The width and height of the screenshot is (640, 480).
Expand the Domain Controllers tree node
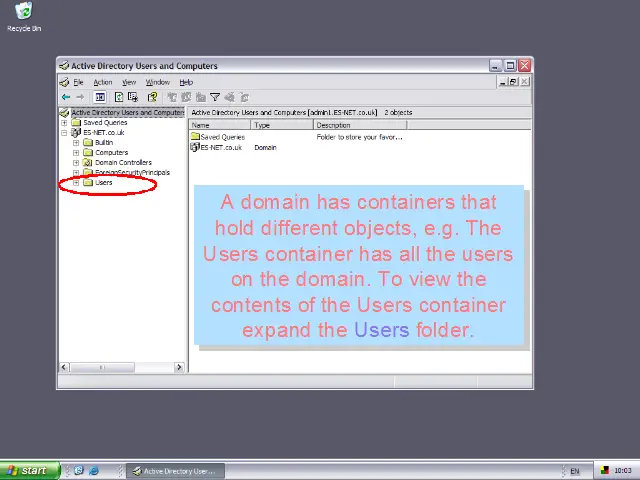click(76, 162)
